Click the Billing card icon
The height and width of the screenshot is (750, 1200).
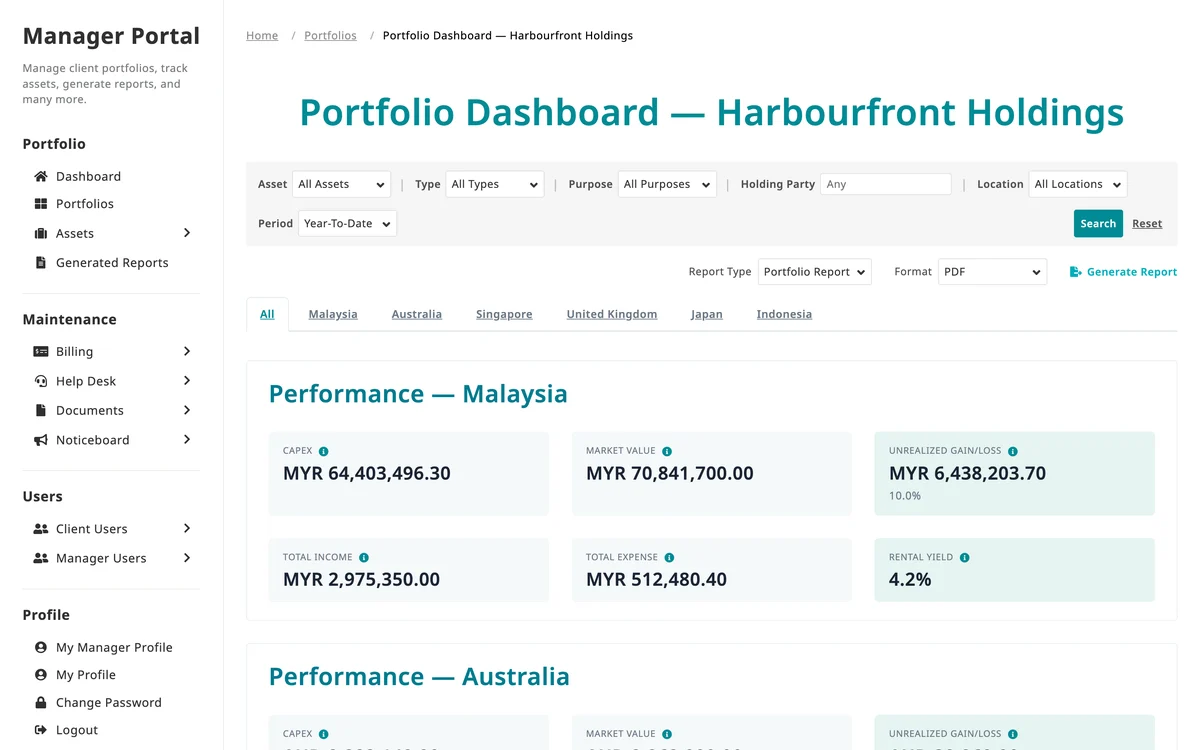[41, 352]
